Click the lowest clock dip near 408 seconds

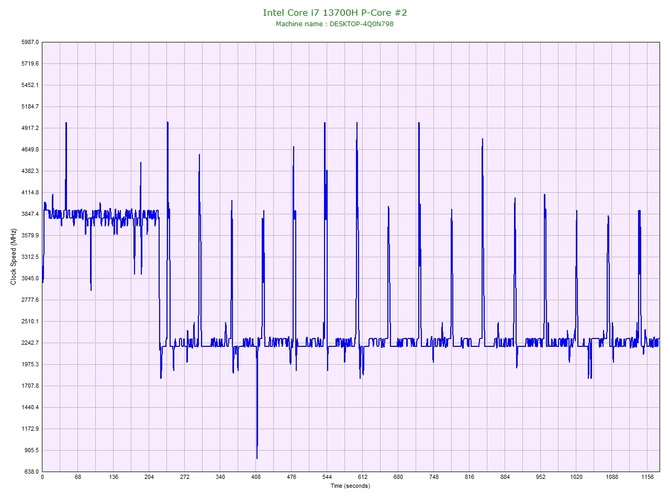pyautogui.click(x=257, y=457)
